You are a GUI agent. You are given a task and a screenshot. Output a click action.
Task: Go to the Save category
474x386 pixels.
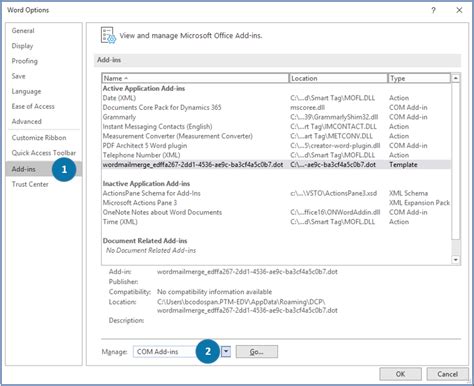tap(18, 76)
